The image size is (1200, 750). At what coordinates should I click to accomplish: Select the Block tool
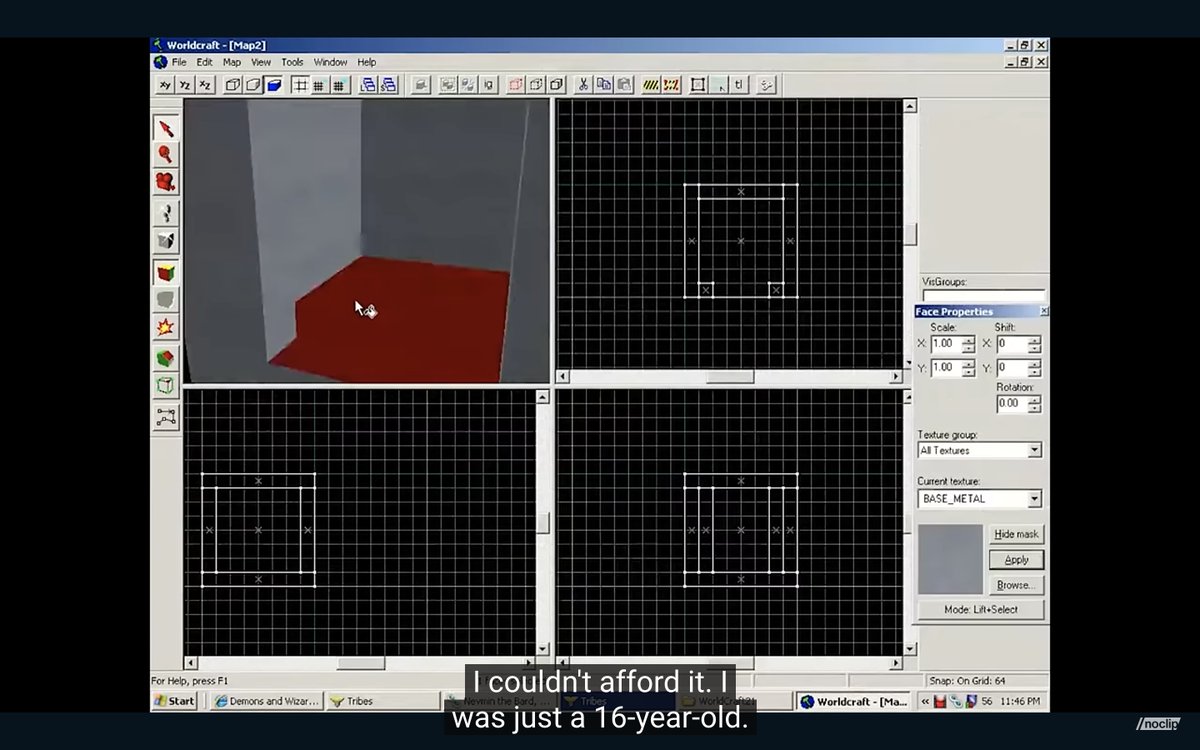tap(166, 240)
